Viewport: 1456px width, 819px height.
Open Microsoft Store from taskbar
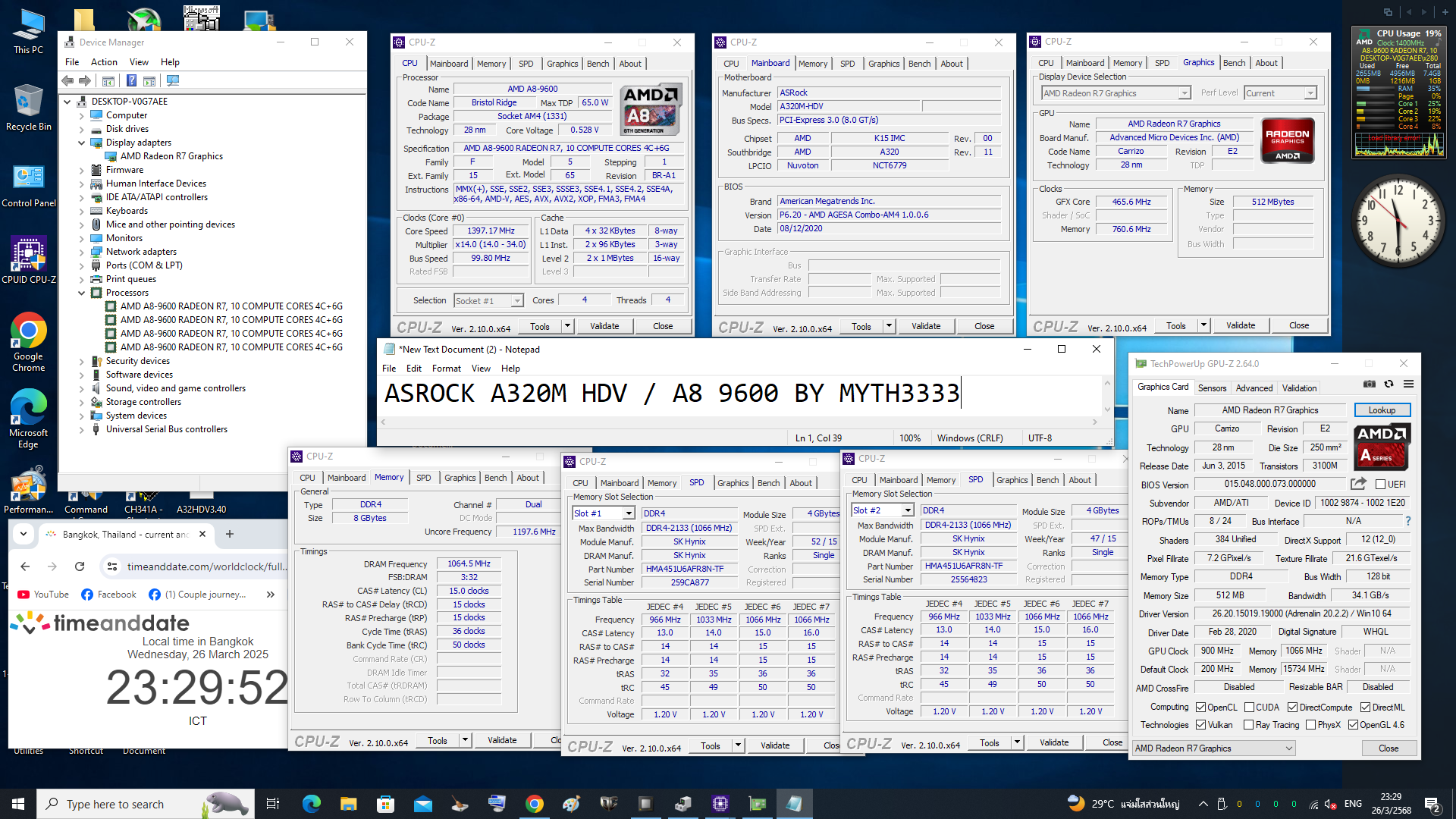386,804
